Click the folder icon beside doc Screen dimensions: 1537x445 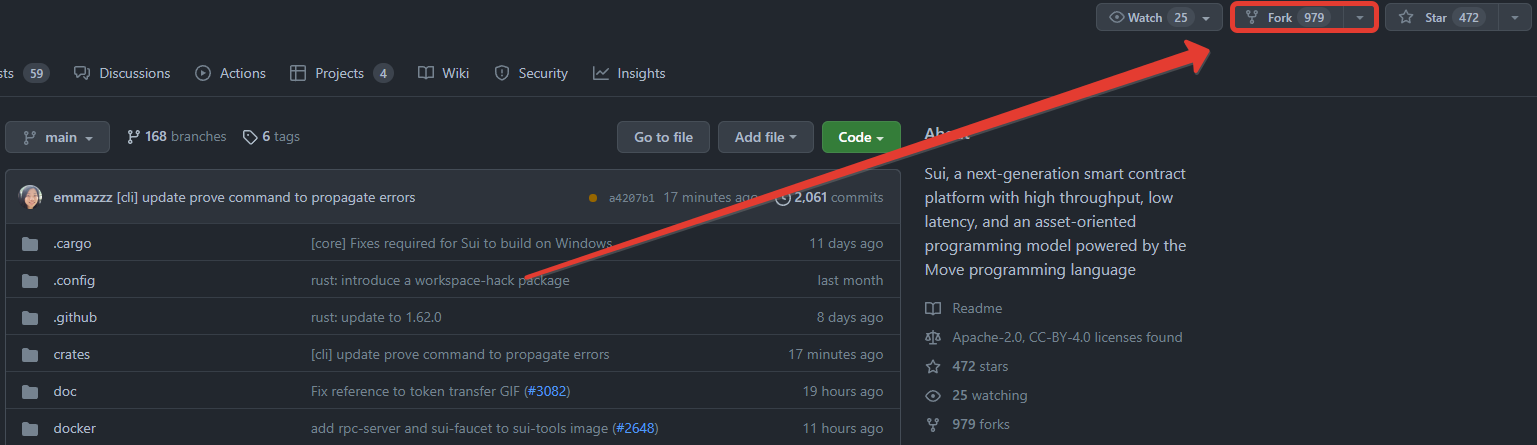tap(30, 391)
